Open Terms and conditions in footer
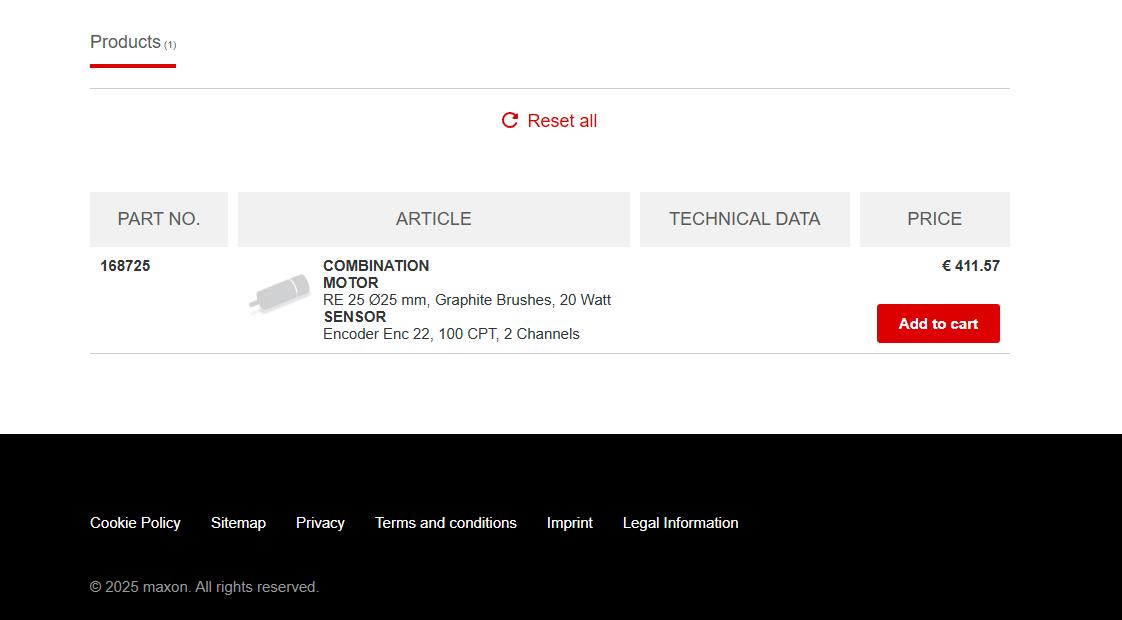Viewport: 1122px width, 620px height. click(446, 523)
